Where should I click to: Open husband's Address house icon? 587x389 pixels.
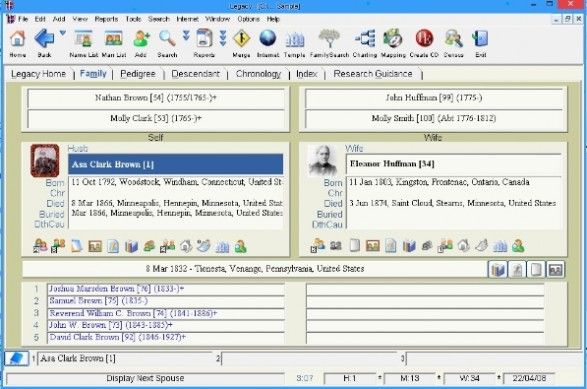point(186,246)
